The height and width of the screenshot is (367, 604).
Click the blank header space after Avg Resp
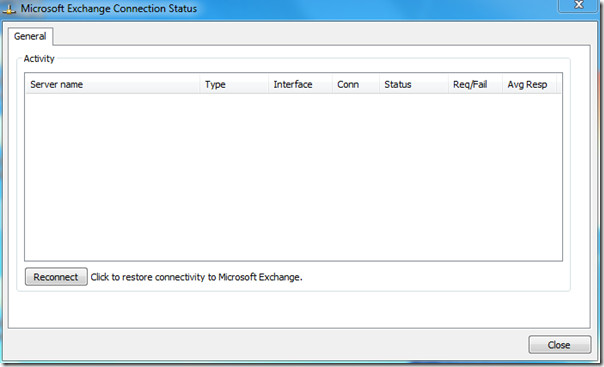coord(559,84)
